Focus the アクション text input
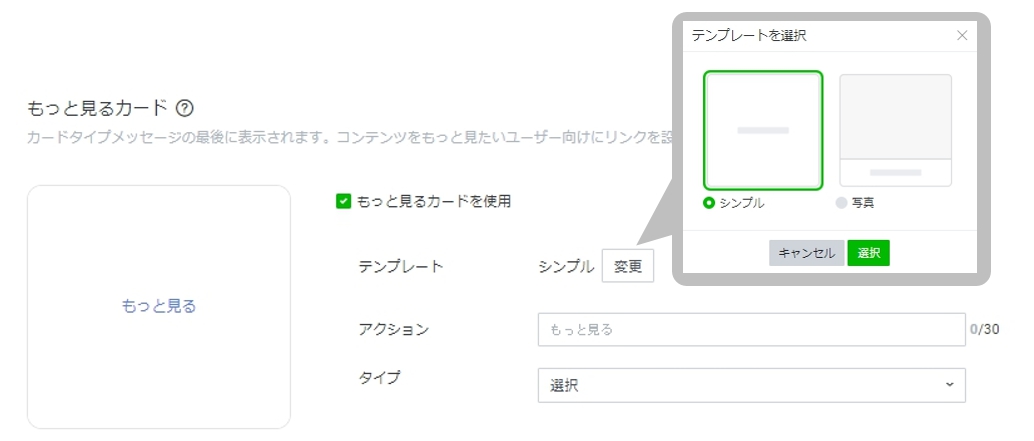 (751, 329)
